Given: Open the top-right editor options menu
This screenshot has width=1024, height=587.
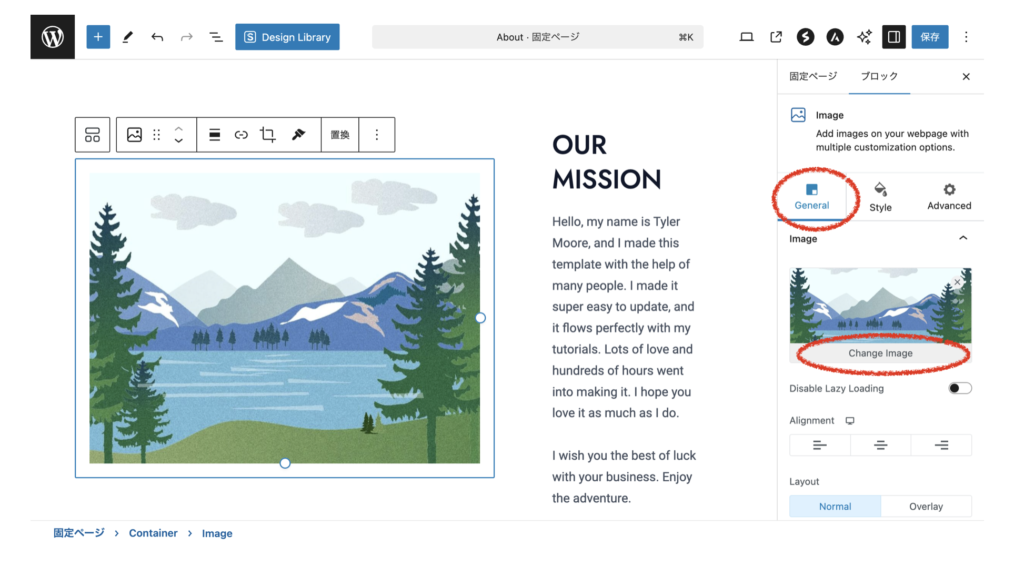Looking at the screenshot, I should tap(966, 37).
